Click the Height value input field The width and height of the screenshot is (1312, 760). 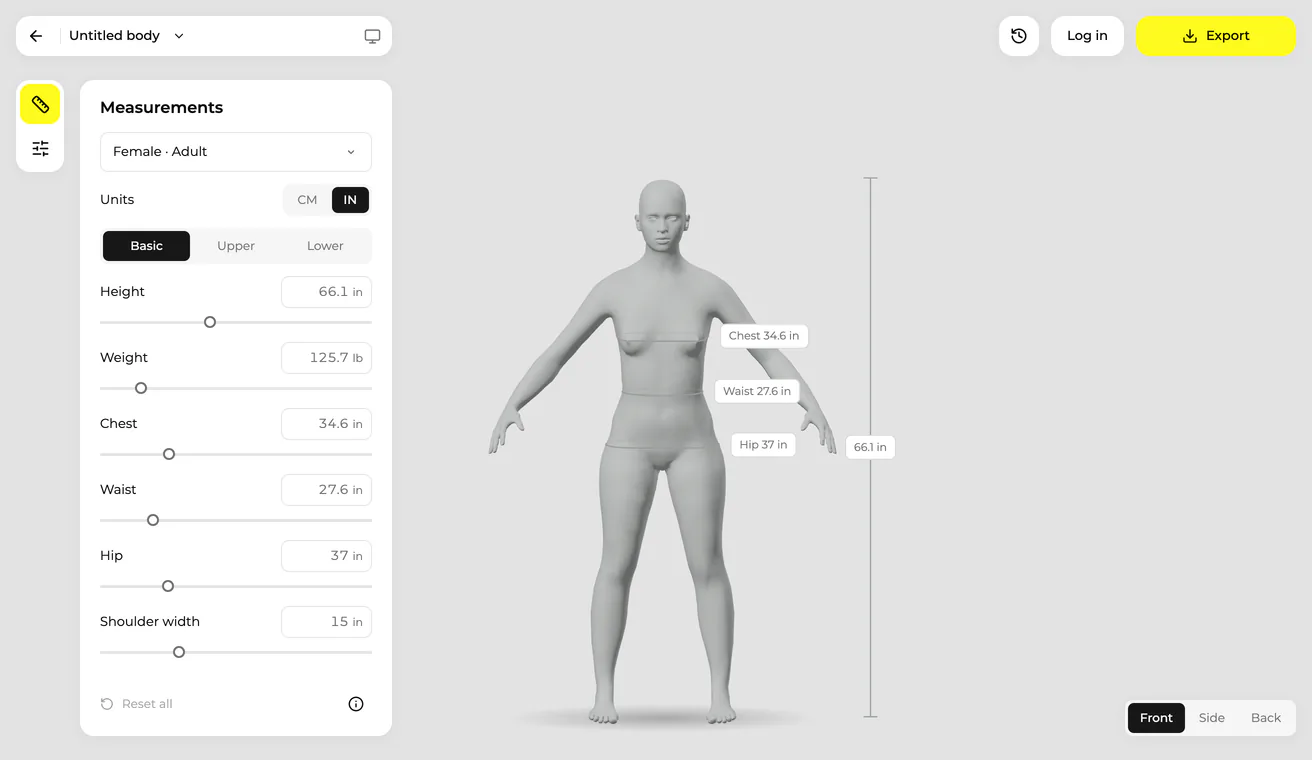point(326,292)
